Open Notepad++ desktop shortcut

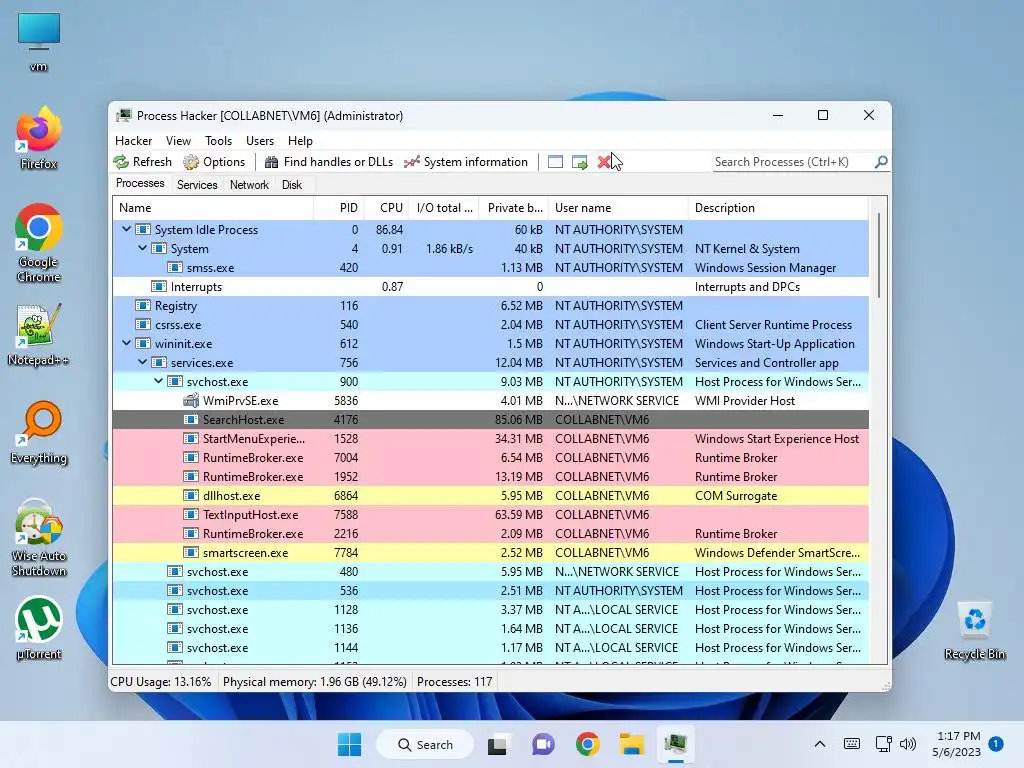click(x=39, y=334)
